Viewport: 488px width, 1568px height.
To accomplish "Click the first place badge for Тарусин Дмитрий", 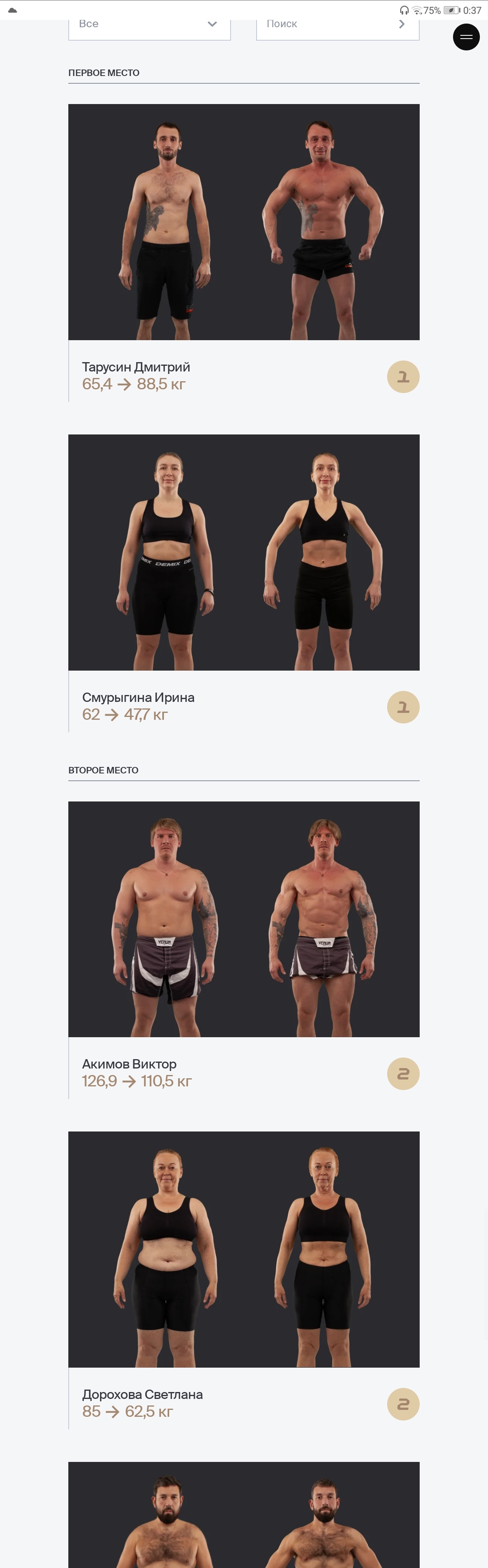I will click(403, 377).
